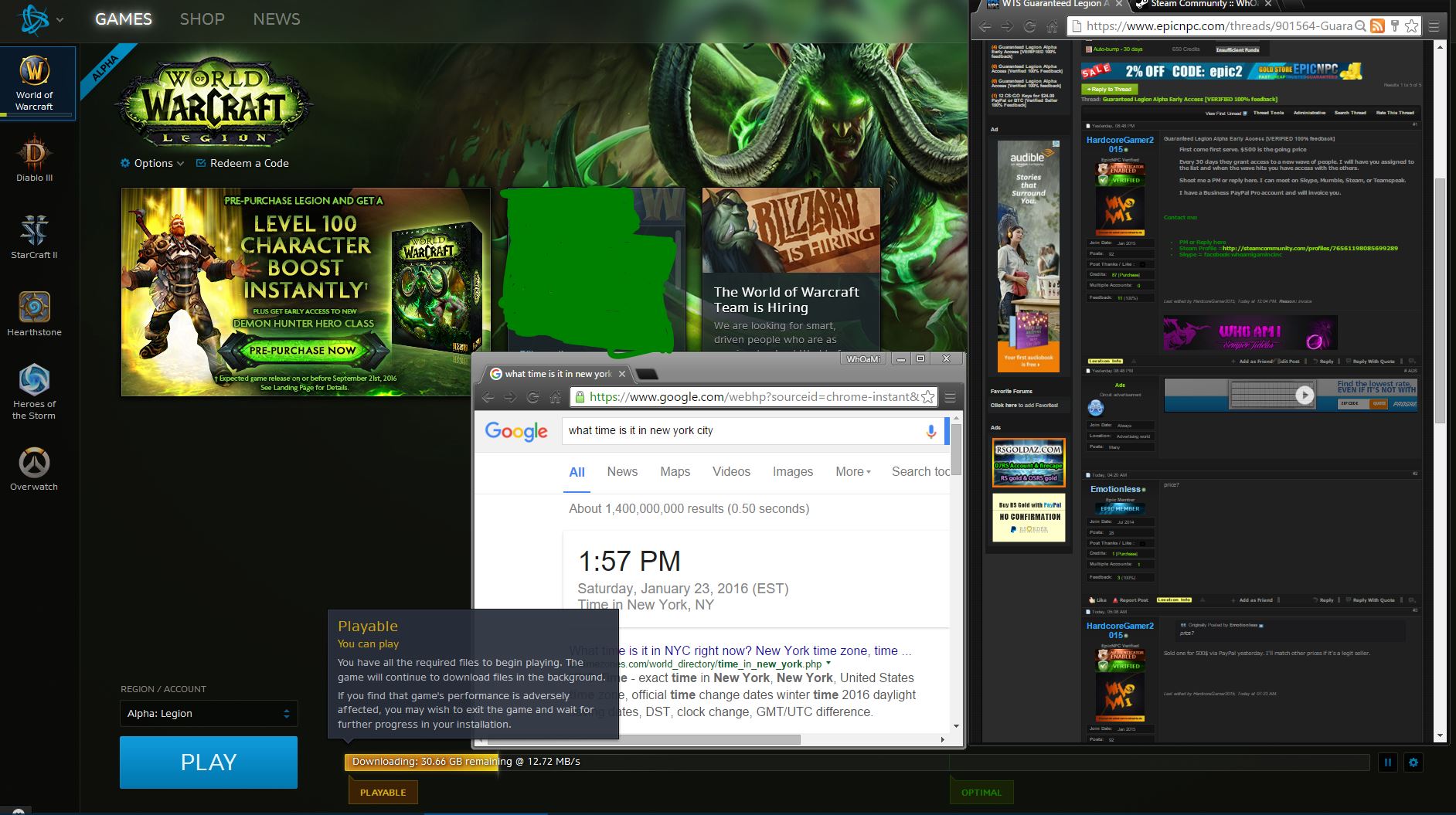Open the Chrome menu in the EpicNPC window
Screen dimensions: 1456x815
[1434, 26]
